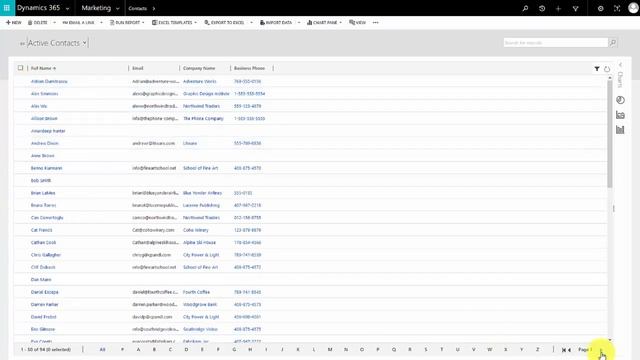The width and height of the screenshot is (640, 360).
Task: Open the Cat Francis contact
Action: pos(41,230)
